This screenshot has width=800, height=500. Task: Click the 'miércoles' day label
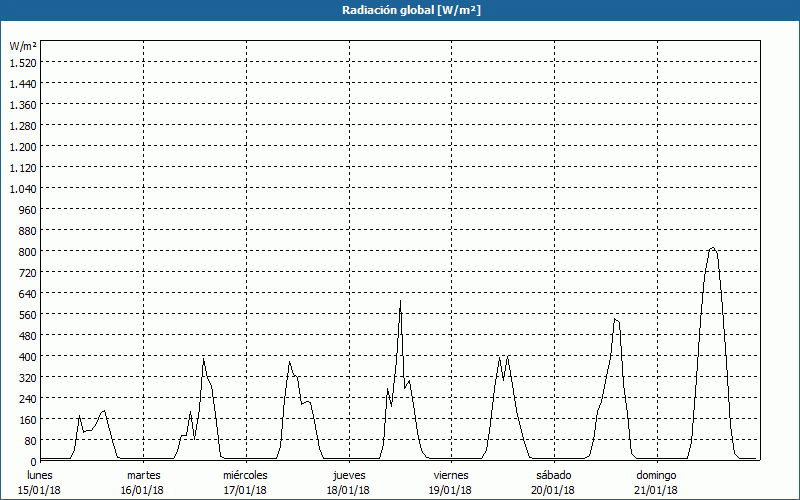click(x=245, y=475)
